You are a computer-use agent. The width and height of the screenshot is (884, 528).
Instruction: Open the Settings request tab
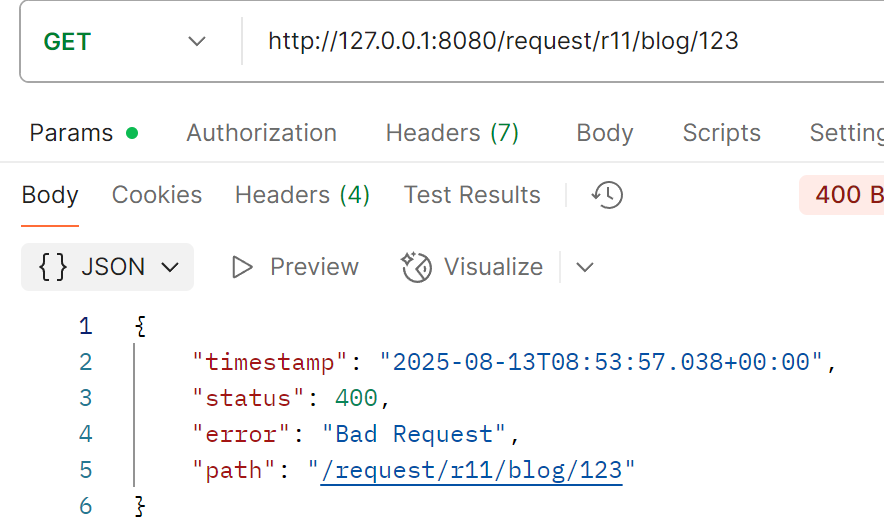[847, 133]
